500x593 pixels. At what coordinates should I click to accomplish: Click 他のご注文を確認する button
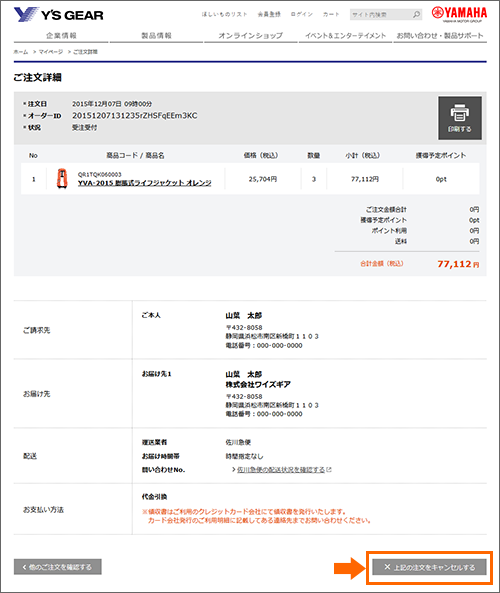58,567
